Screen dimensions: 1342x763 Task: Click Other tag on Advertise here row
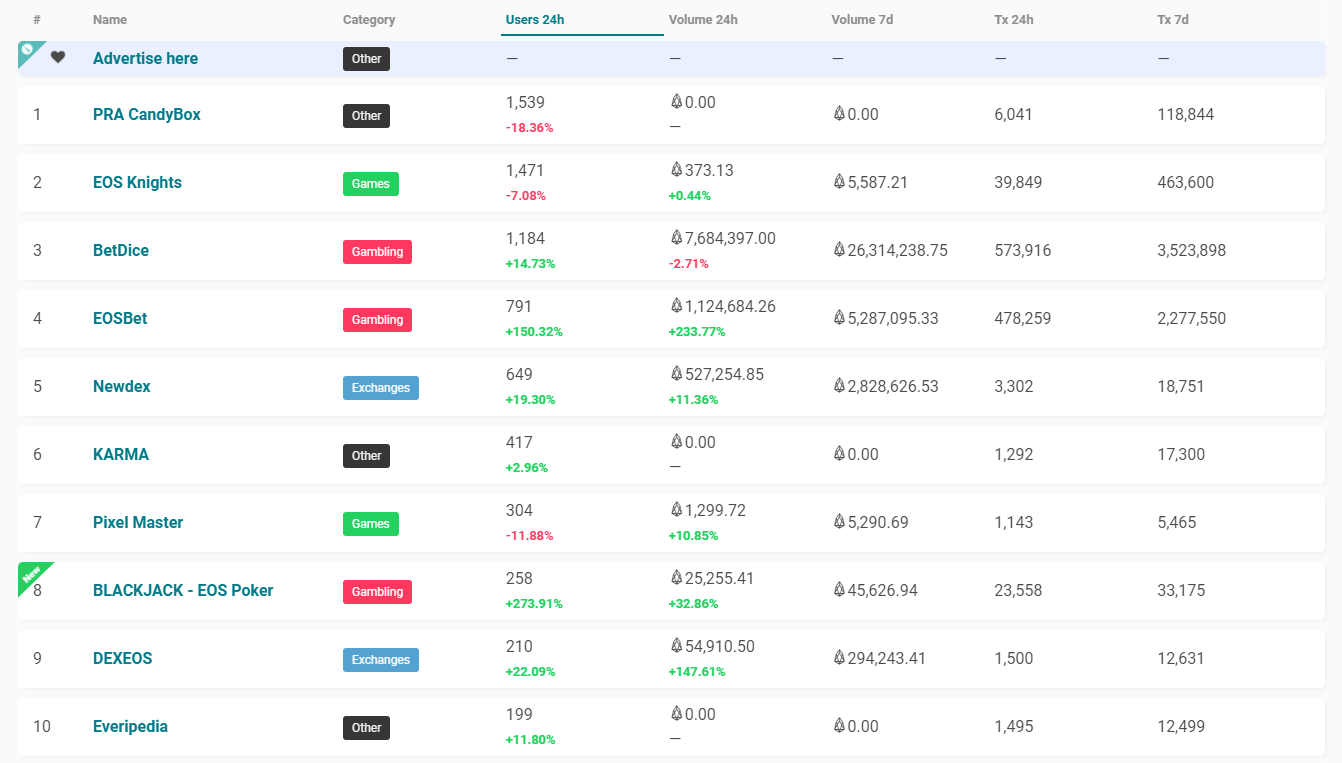click(x=366, y=58)
